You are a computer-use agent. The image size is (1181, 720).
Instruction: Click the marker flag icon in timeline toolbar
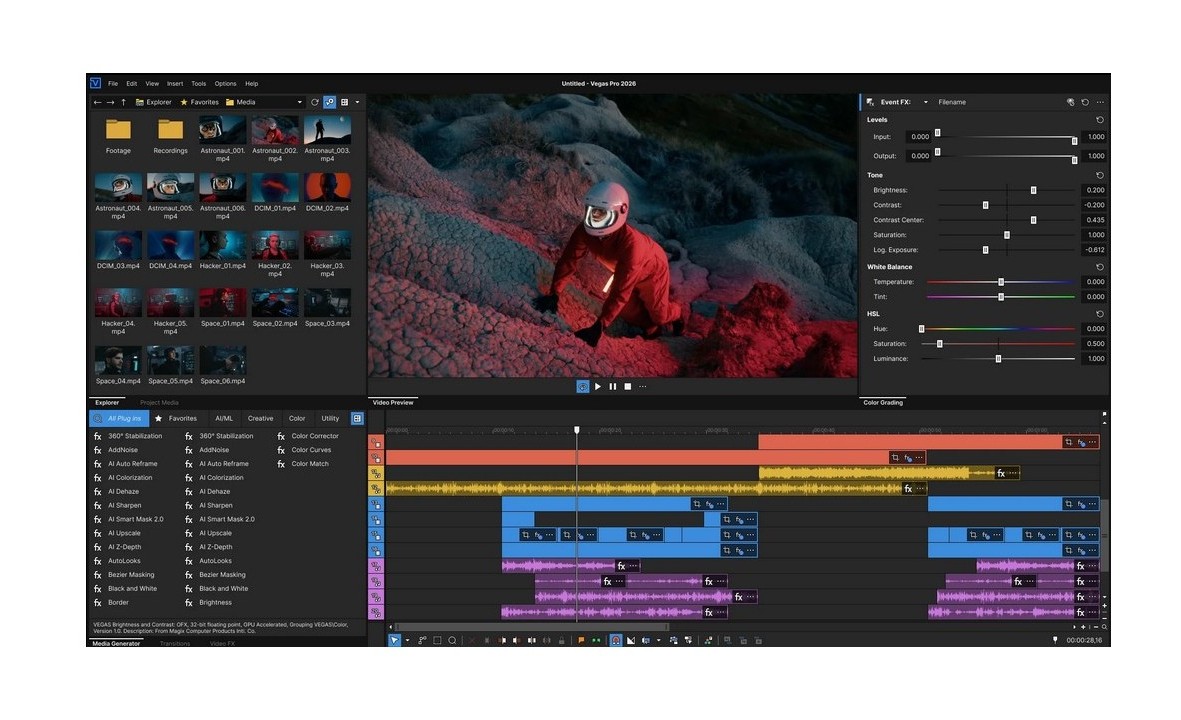point(581,641)
